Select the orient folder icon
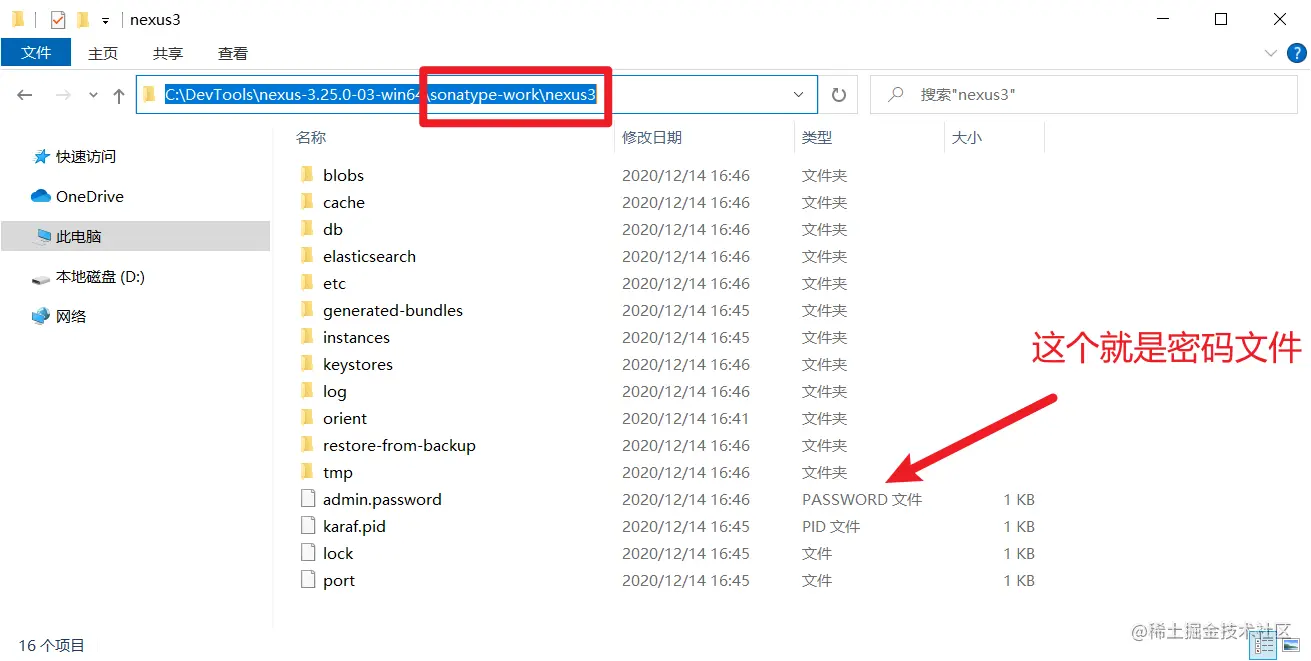Image resolution: width=1311 pixels, height=661 pixels. point(307,418)
